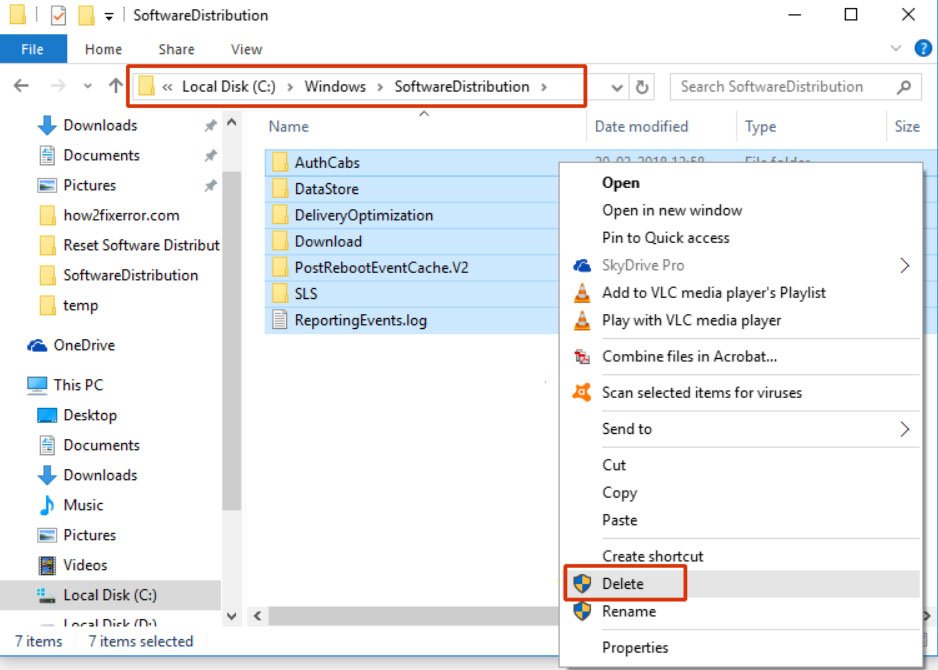Open SoftwareDistribution in the navigation pane
938x670 pixels.
click(x=130, y=275)
